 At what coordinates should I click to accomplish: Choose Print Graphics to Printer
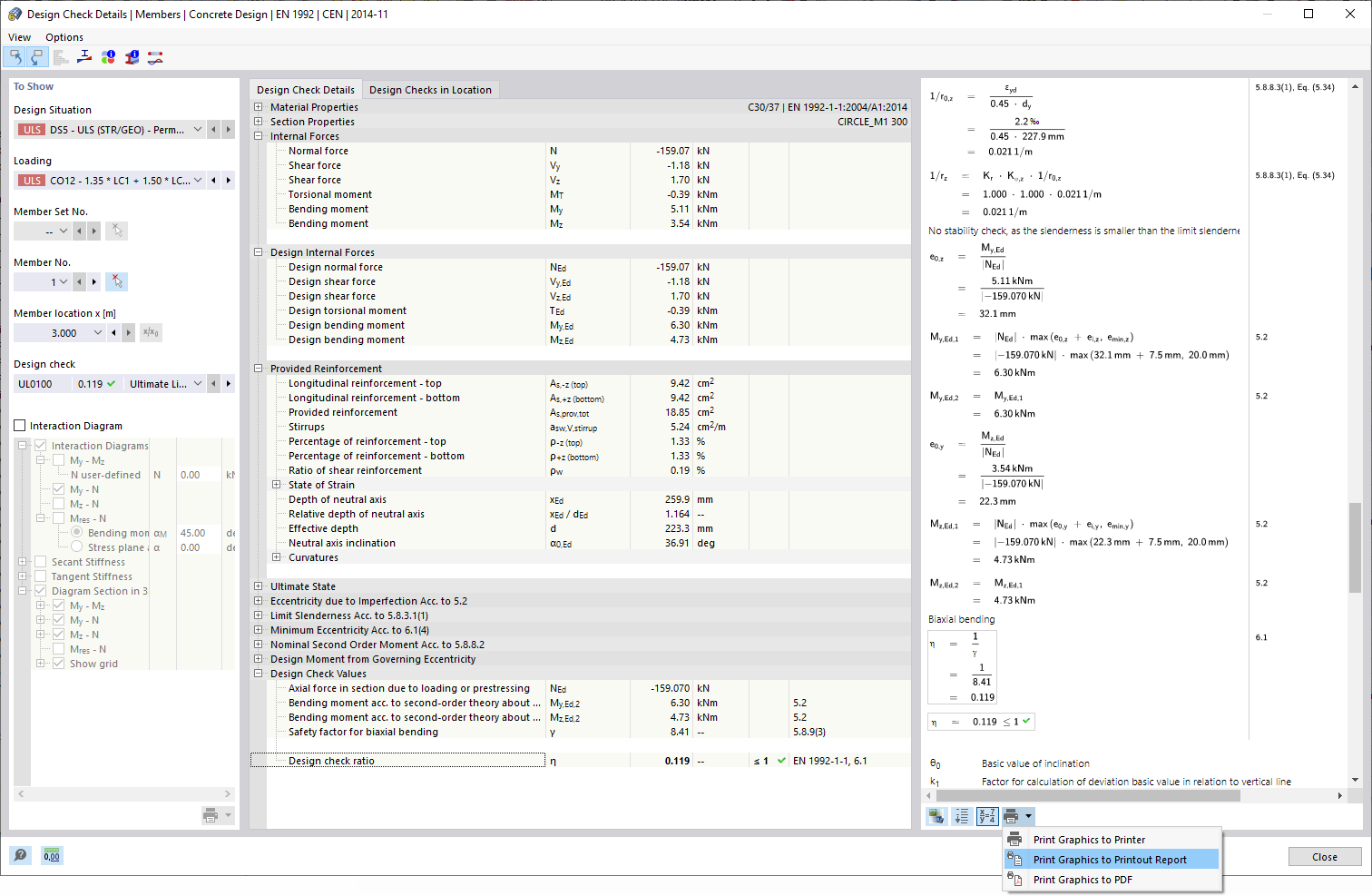tap(1112, 840)
